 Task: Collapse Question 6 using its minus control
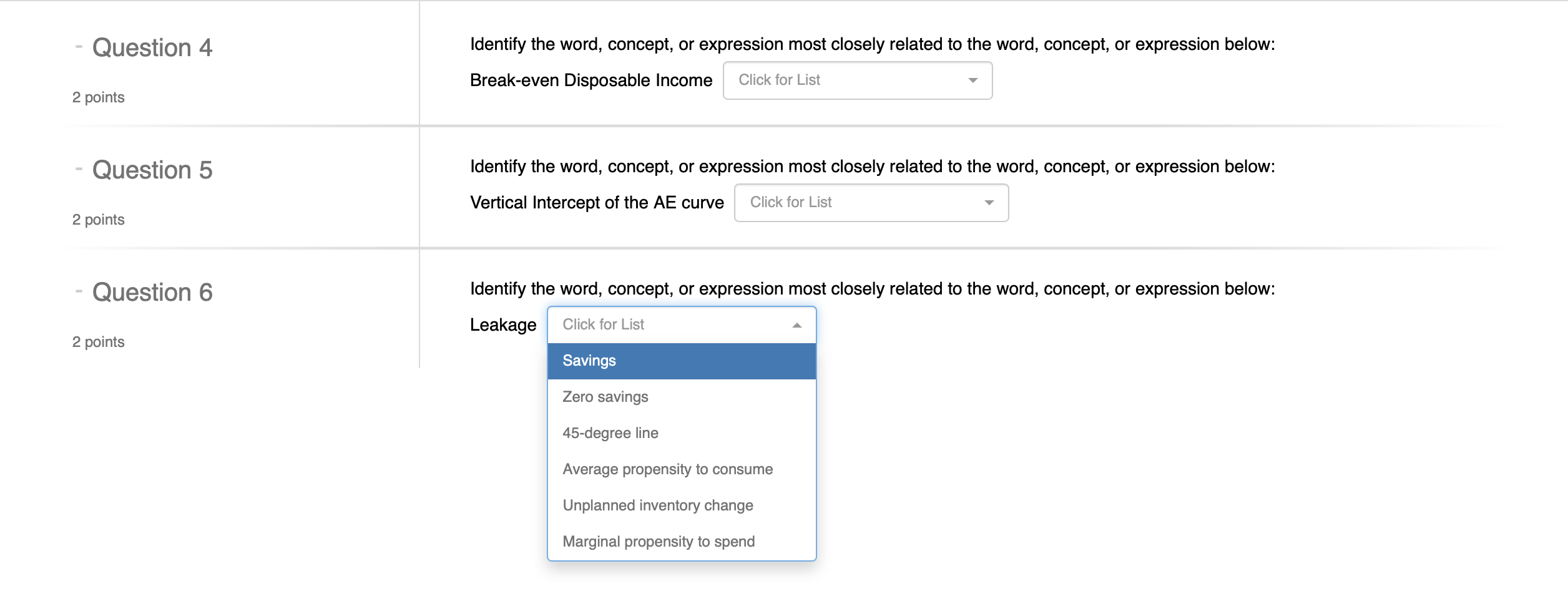[79, 291]
